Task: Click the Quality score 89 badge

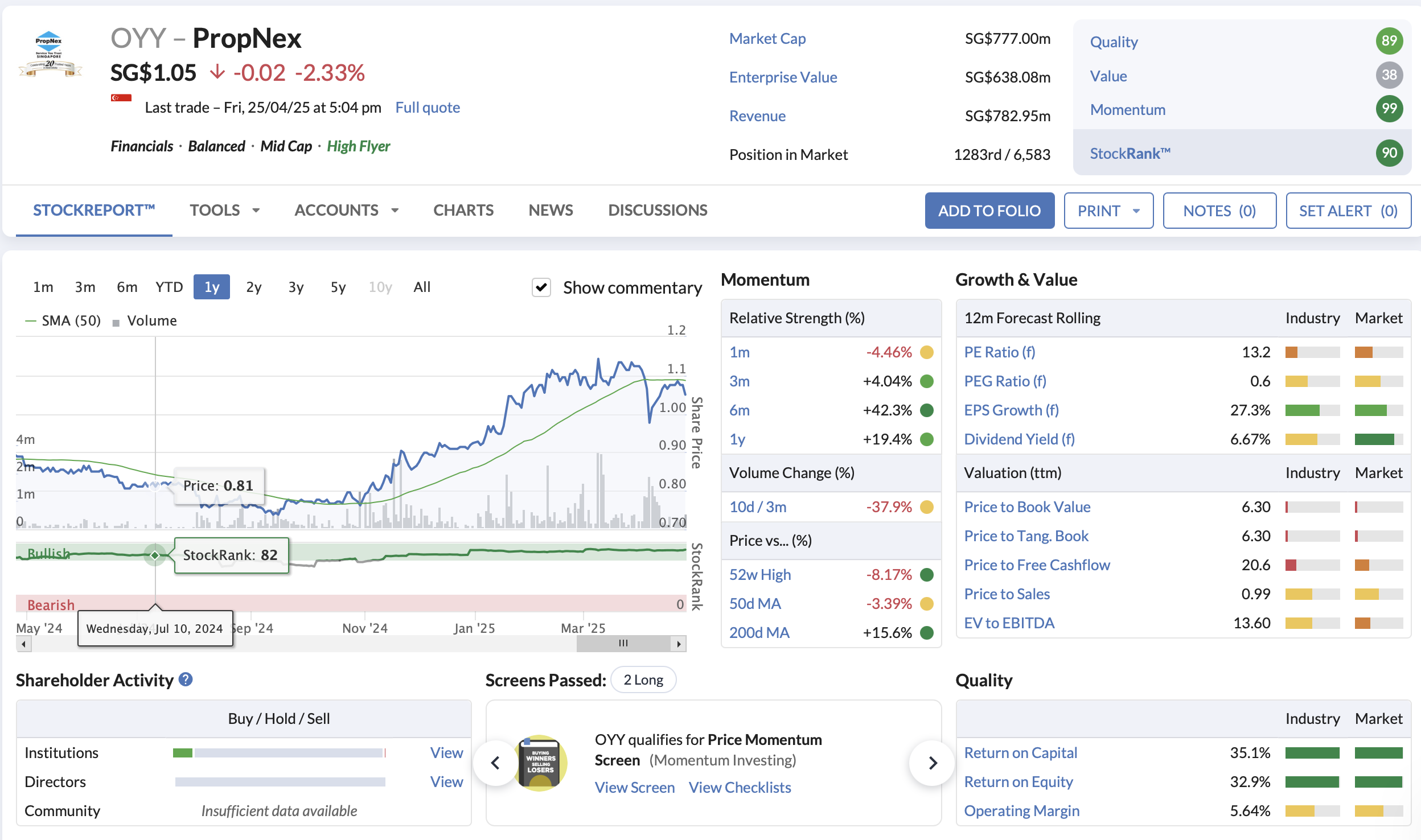Action: coord(1389,41)
